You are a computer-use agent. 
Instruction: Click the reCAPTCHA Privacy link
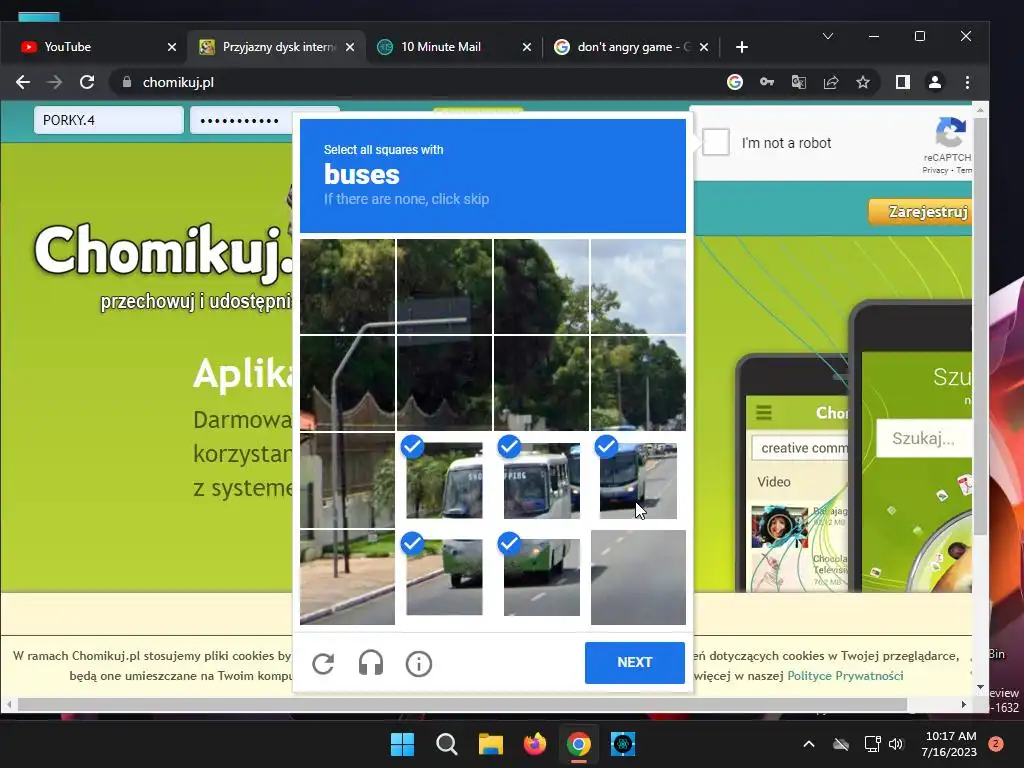pos(935,170)
